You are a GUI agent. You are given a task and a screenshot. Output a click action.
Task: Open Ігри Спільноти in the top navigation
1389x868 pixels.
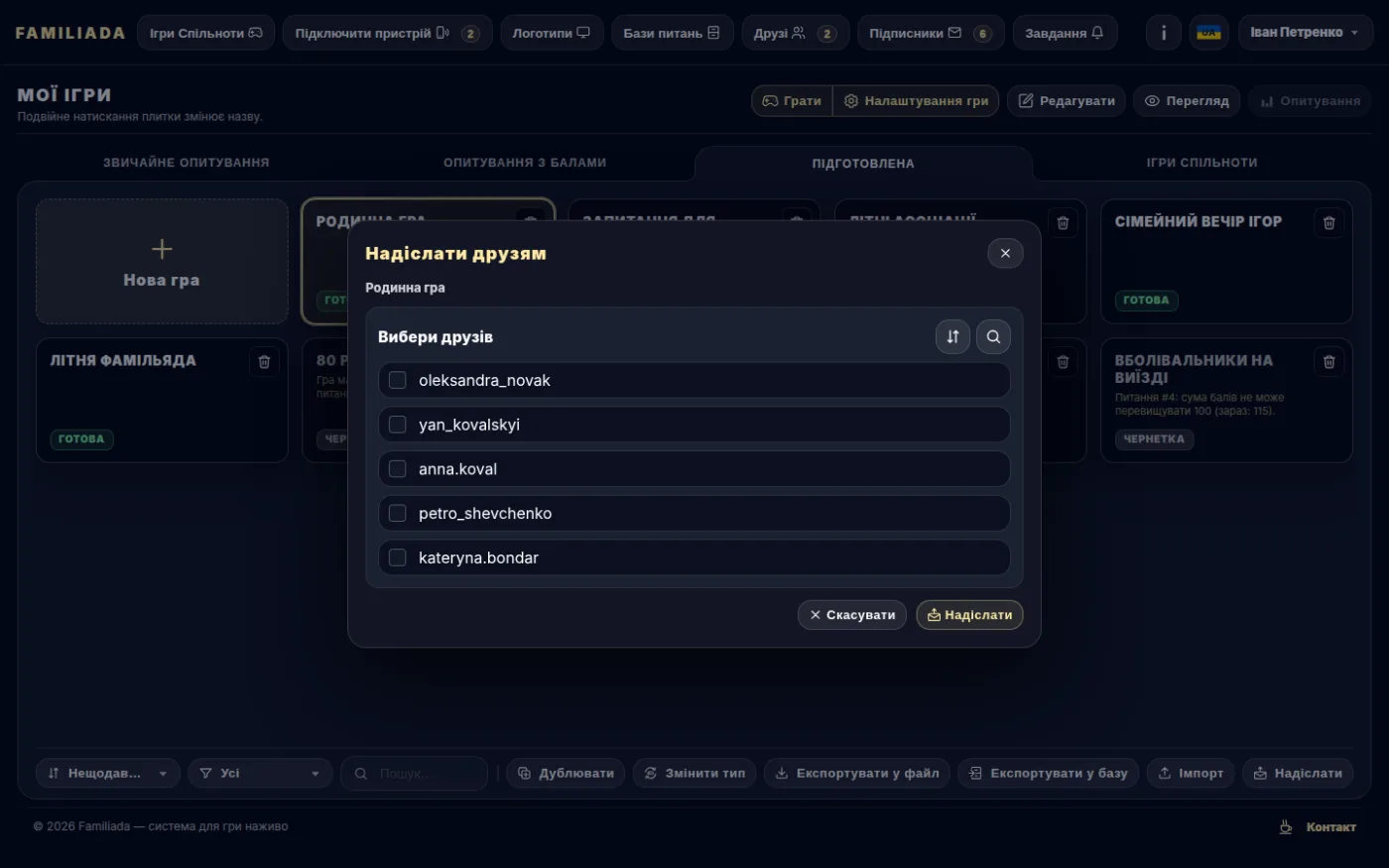[206, 33]
